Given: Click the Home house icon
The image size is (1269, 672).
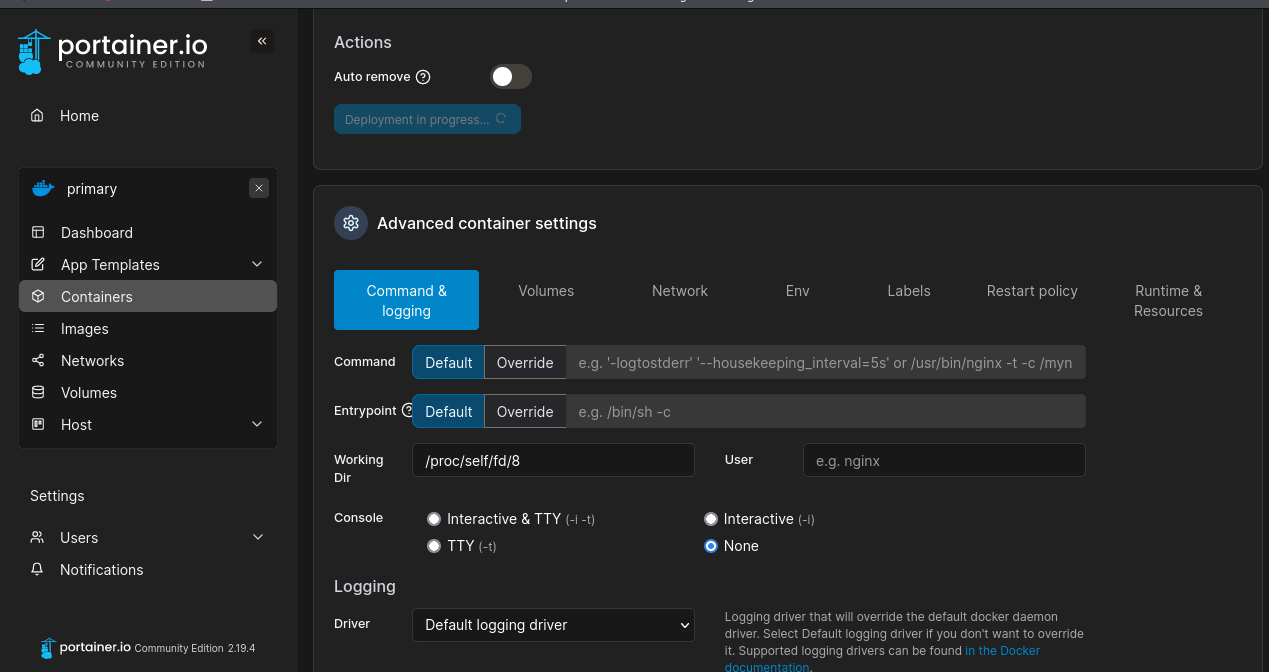Looking at the screenshot, I should (37, 115).
